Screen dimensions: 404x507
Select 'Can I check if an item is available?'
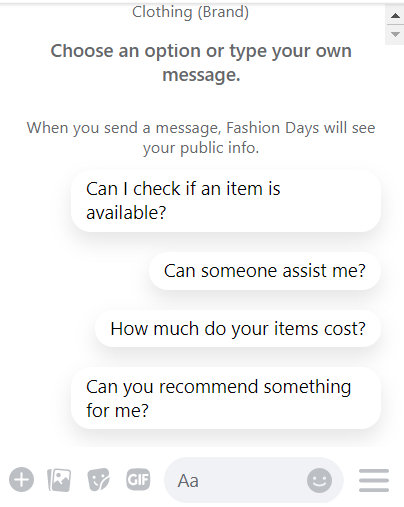click(x=226, y=201)
